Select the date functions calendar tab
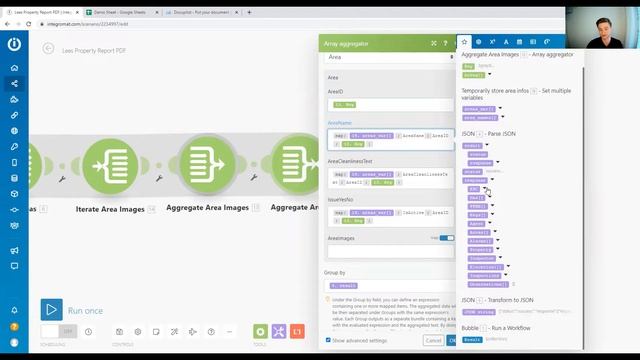 pyautogui.click(x=519, y=42)
